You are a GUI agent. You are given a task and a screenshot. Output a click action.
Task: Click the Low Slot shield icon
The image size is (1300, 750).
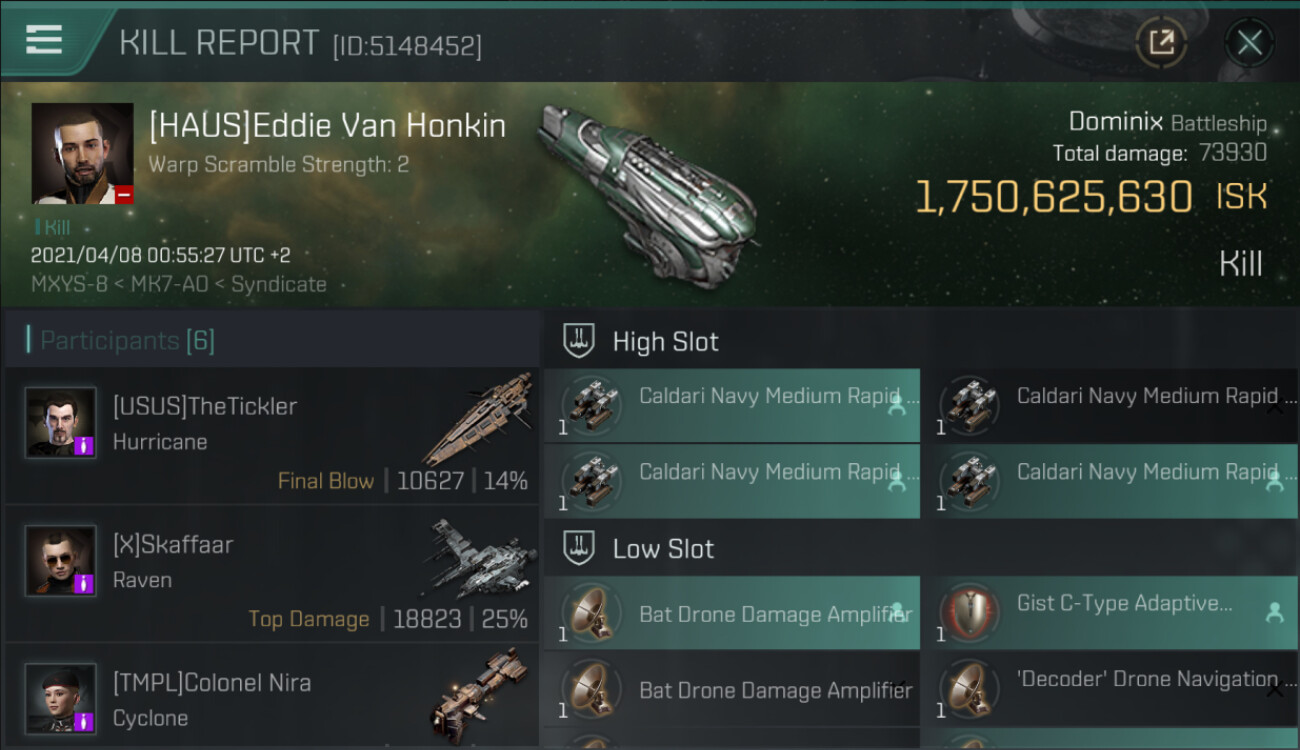[579, 547]
